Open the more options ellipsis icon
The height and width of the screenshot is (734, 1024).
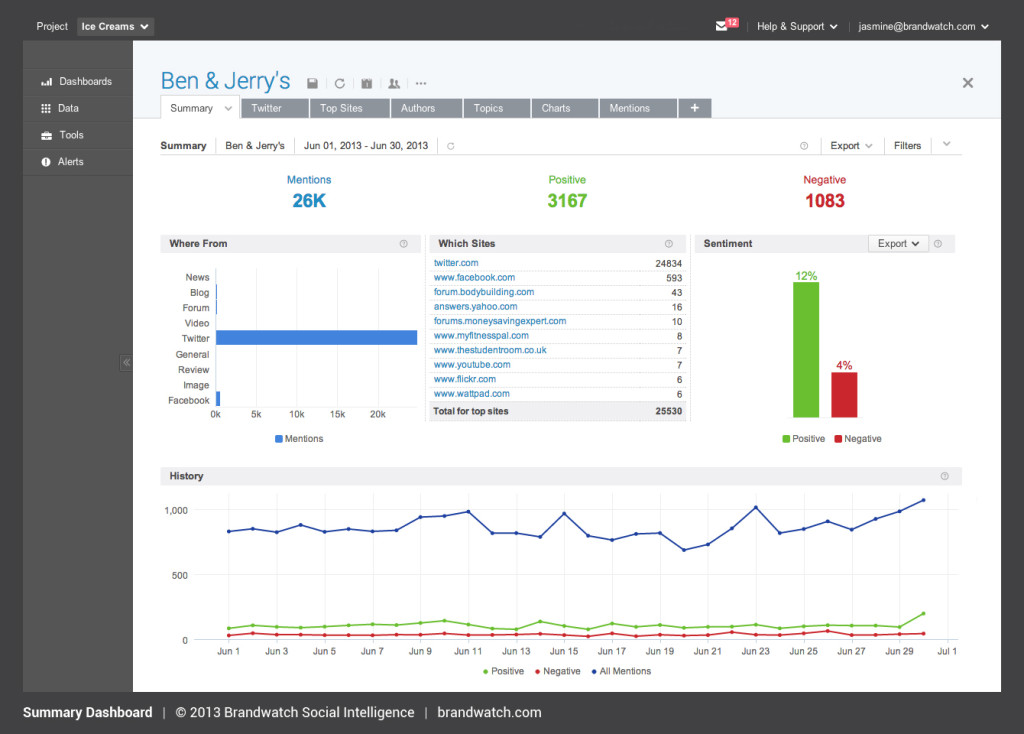point(421,84)
